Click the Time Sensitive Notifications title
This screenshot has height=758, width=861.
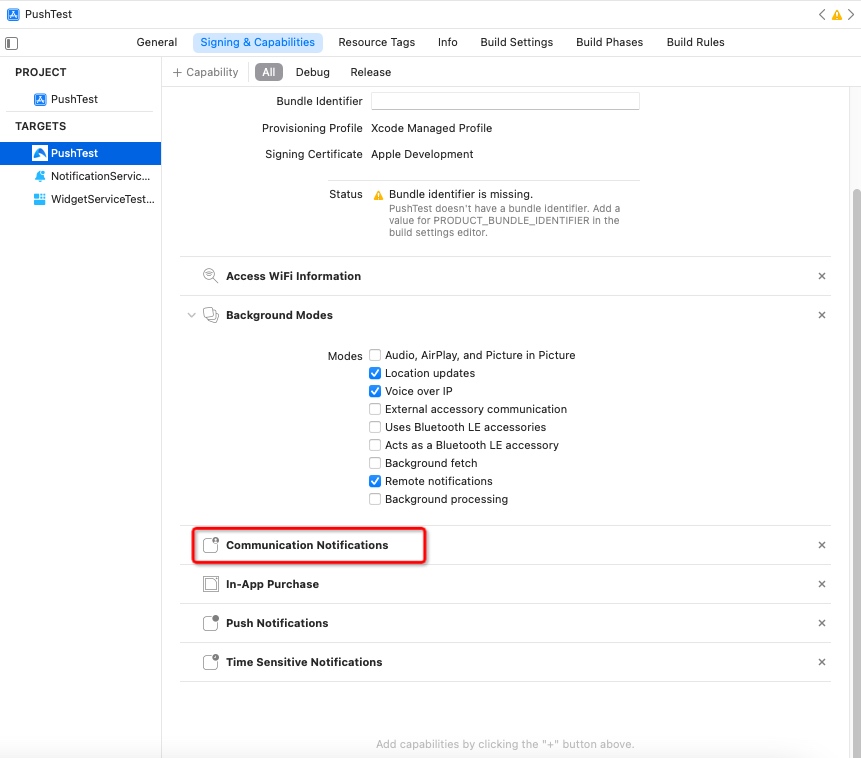coord(304,662)
